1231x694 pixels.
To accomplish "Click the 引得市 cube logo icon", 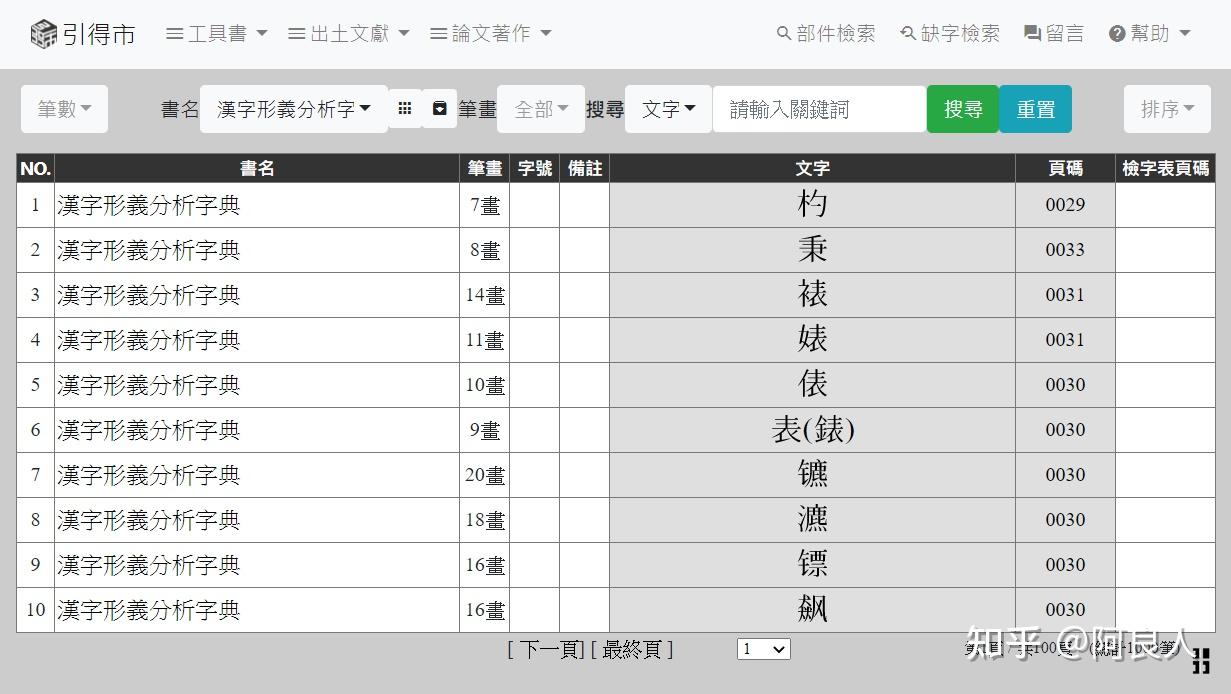I will pyautogui.click(x=44, y=31).
